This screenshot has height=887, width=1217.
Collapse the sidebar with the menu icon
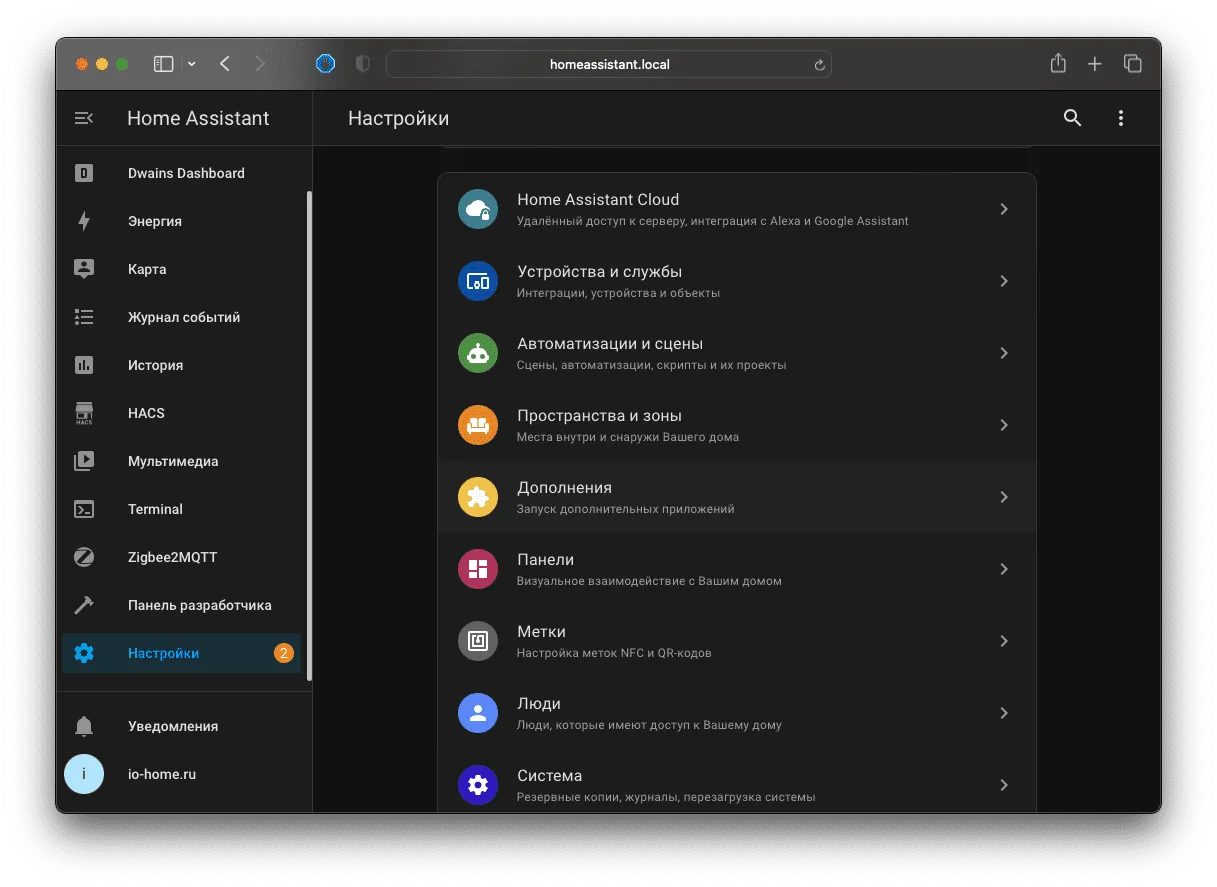[x=84, y=118]
